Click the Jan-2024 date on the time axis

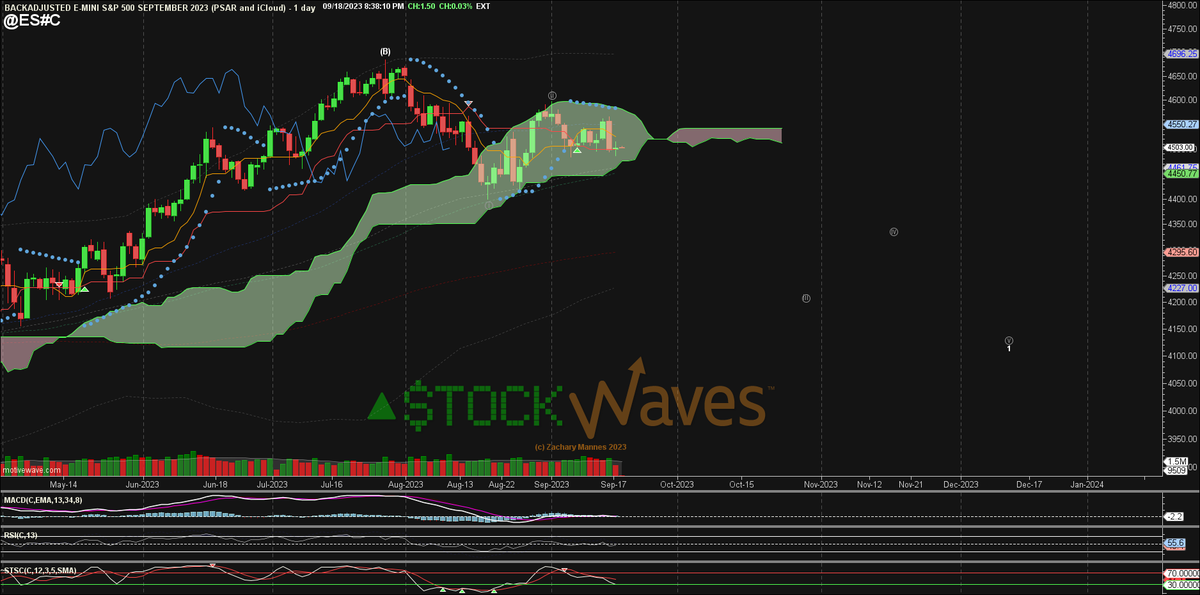(x=1087, y=483)
